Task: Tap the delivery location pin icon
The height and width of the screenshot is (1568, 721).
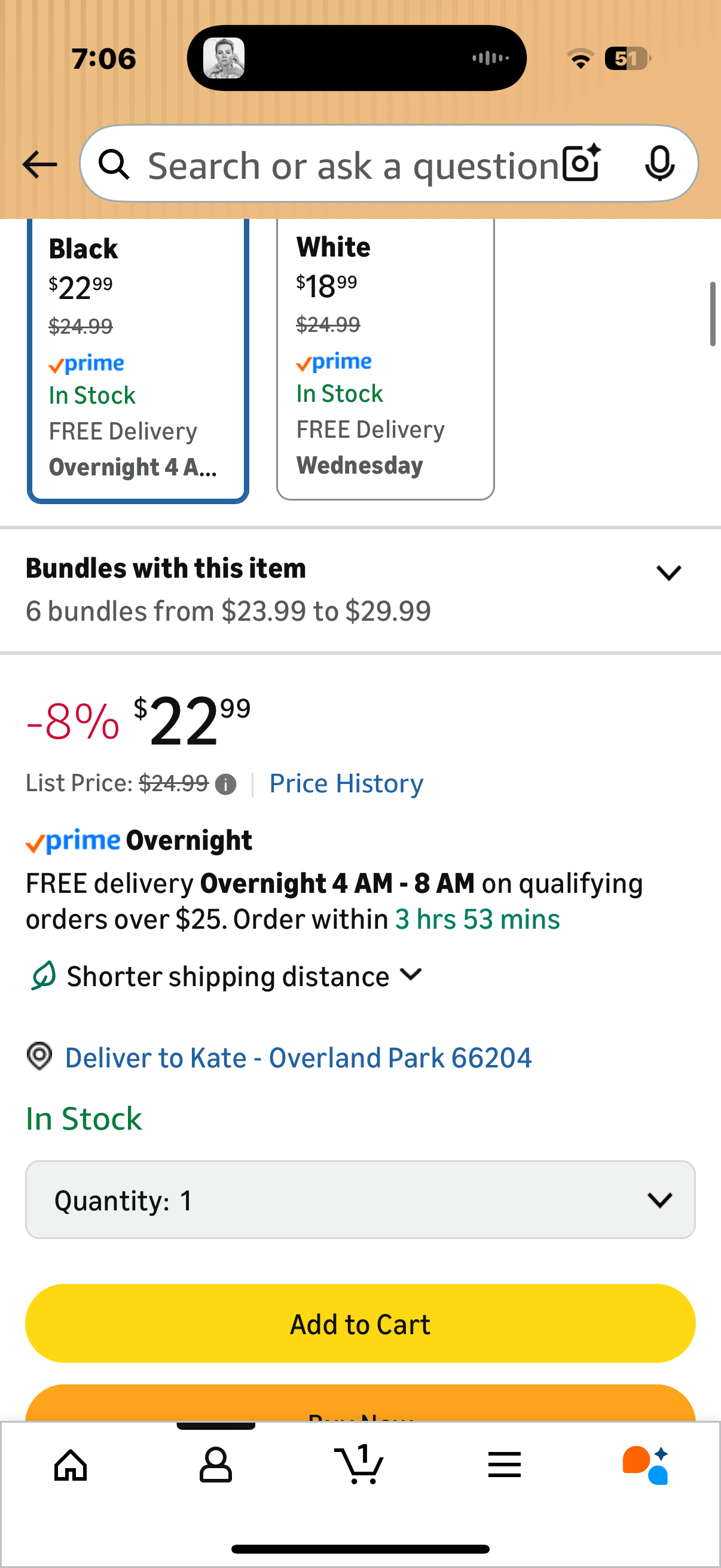Action: point(39,1056)
